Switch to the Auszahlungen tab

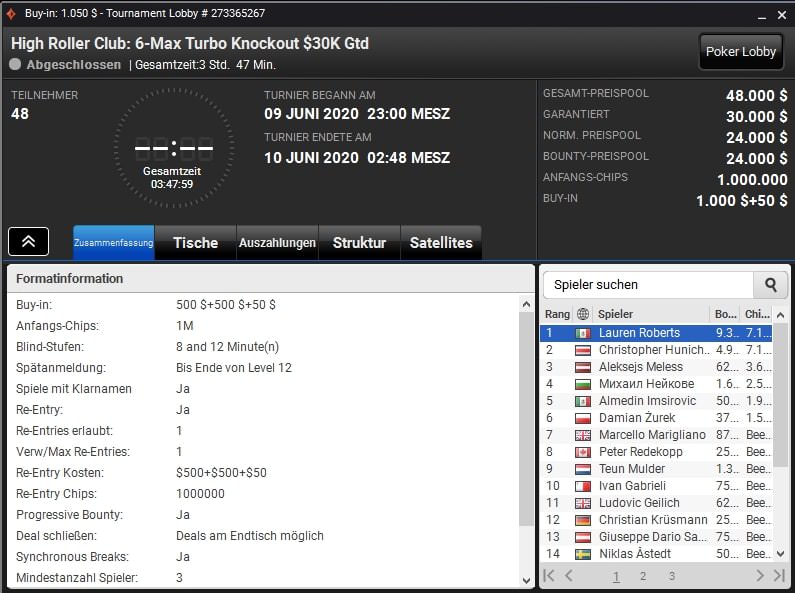[x=277, y=243]
